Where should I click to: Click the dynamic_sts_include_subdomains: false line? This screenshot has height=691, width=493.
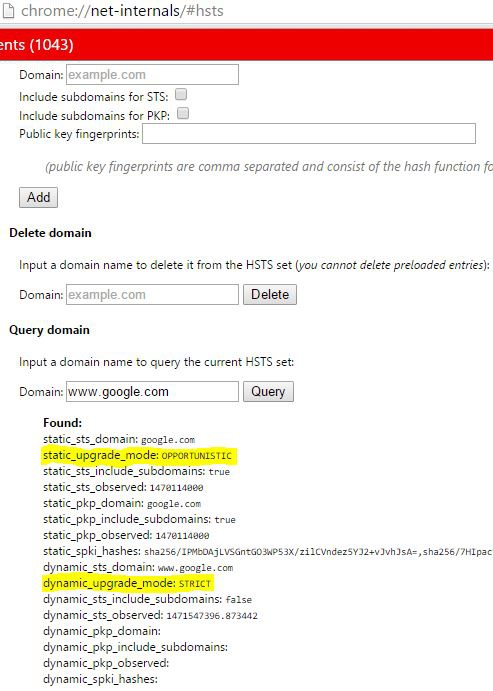(x=148, y=599)
